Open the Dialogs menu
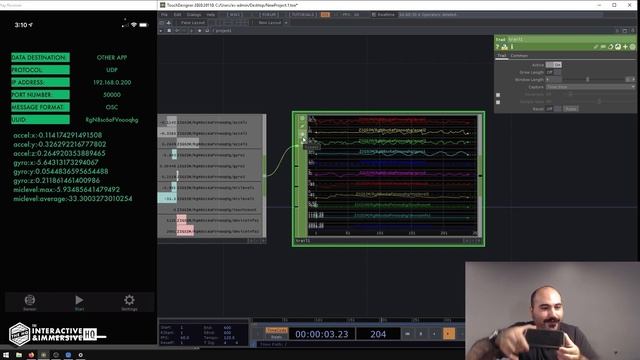Viewport: 640px width, 360px height. click(193, 15)
